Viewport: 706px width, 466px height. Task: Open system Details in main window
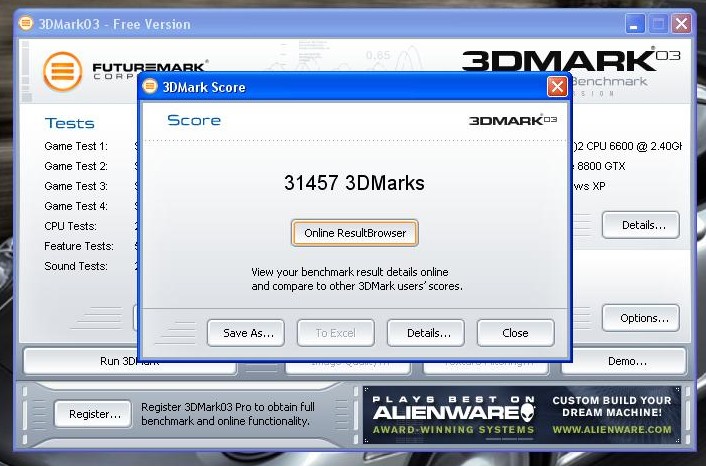pyautogui.click(x=641, y=225)
